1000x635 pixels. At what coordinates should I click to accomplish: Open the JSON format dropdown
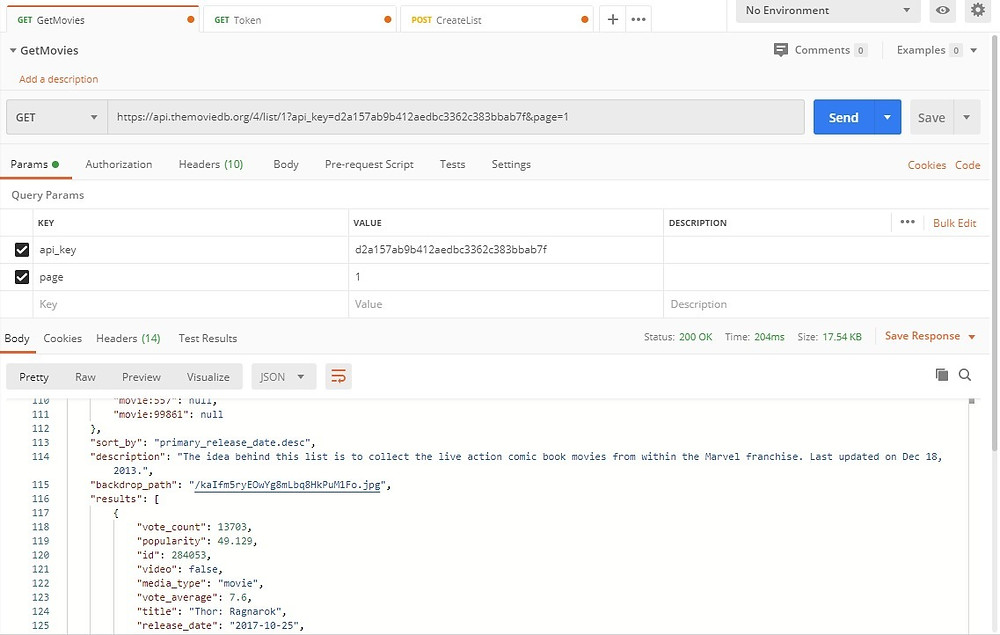point(282,377)
